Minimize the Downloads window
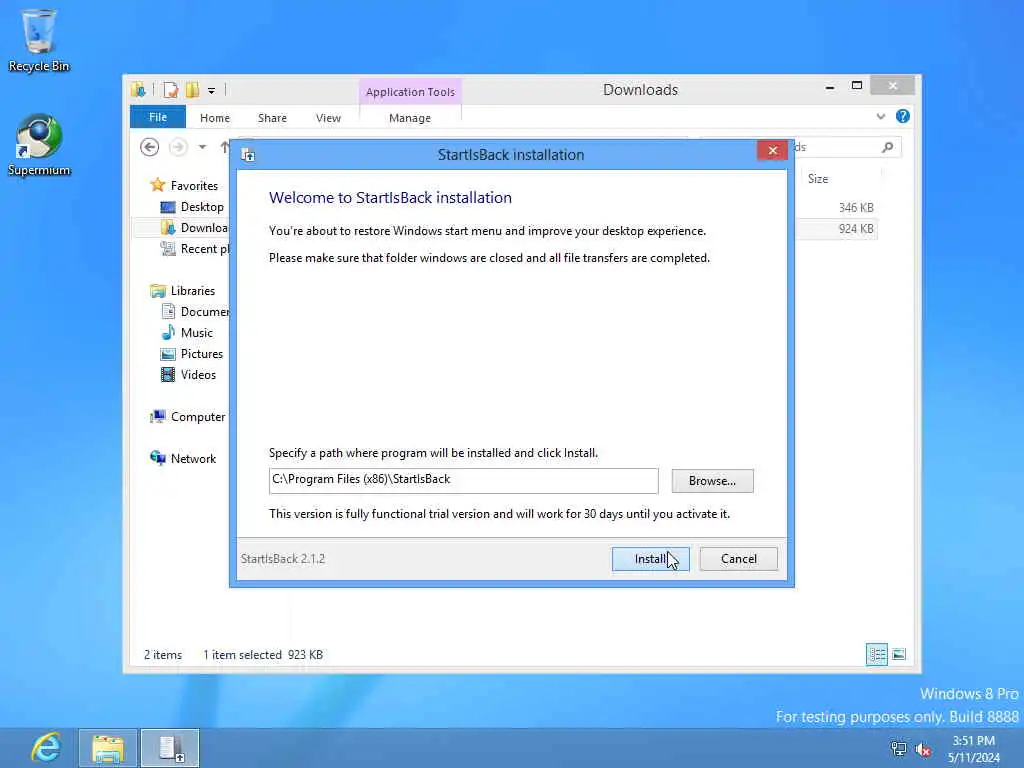Image resolution: width=1024 pixels, height=768 pixels. point(829,87)
